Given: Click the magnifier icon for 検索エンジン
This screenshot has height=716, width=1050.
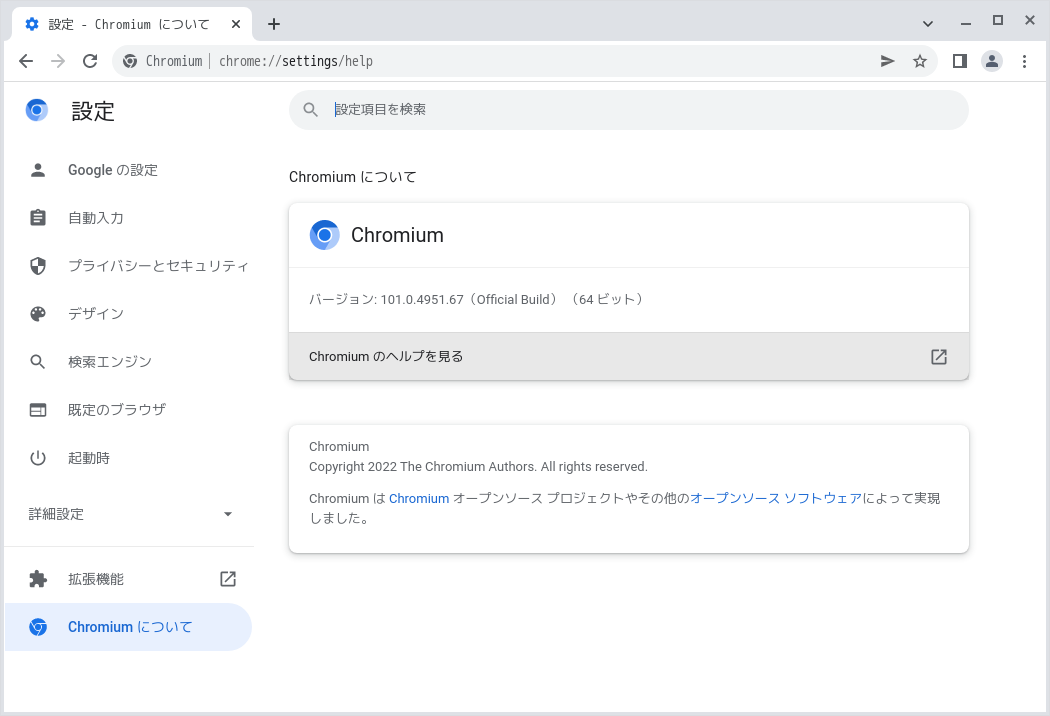Looking at the screenshot, I should 38,362.
